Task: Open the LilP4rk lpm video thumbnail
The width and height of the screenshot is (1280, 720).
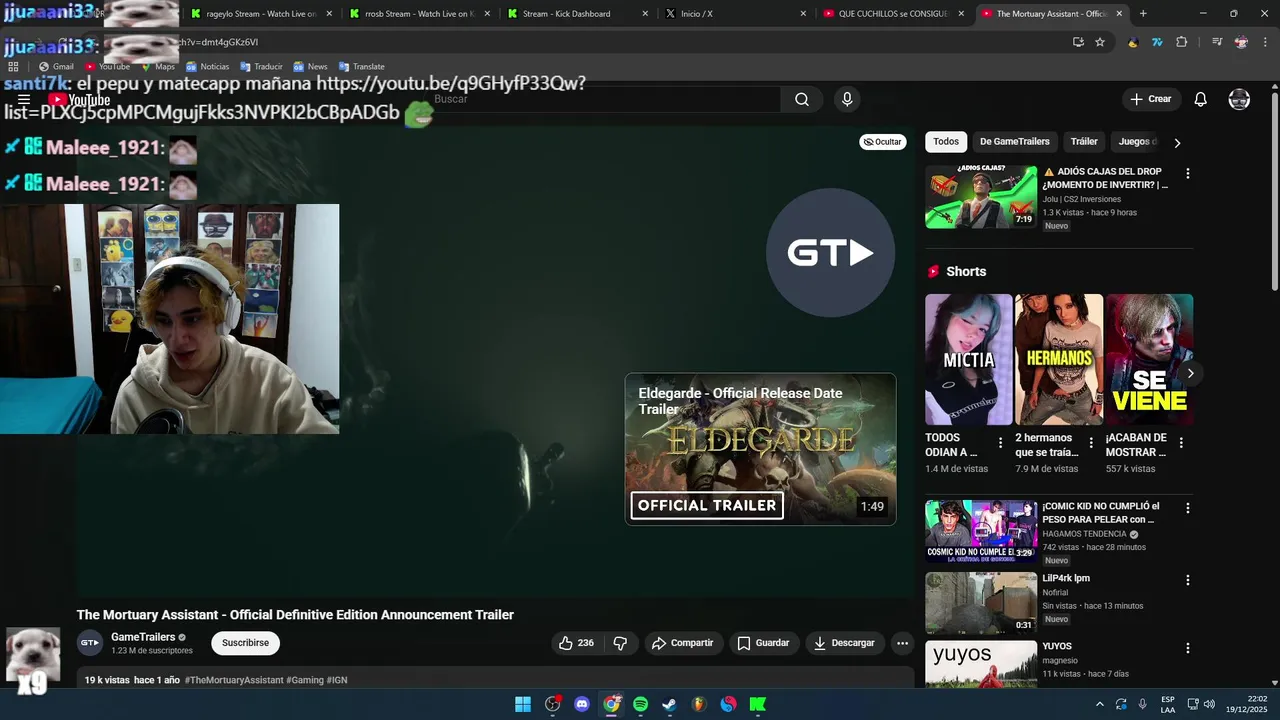Action: [x=981, y=603]
